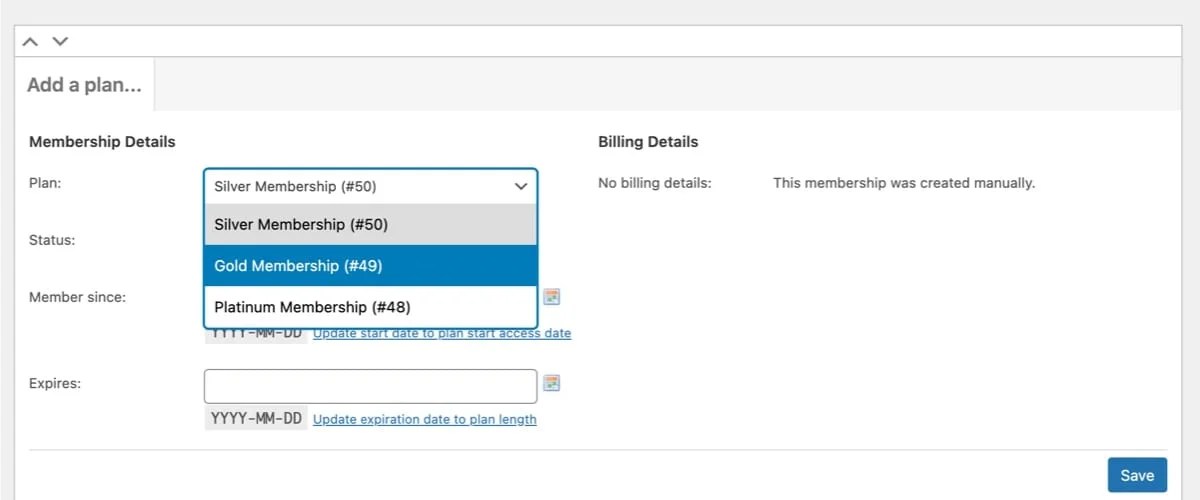
Task: Click the Expires: label
Action: (x=54, y=383)
